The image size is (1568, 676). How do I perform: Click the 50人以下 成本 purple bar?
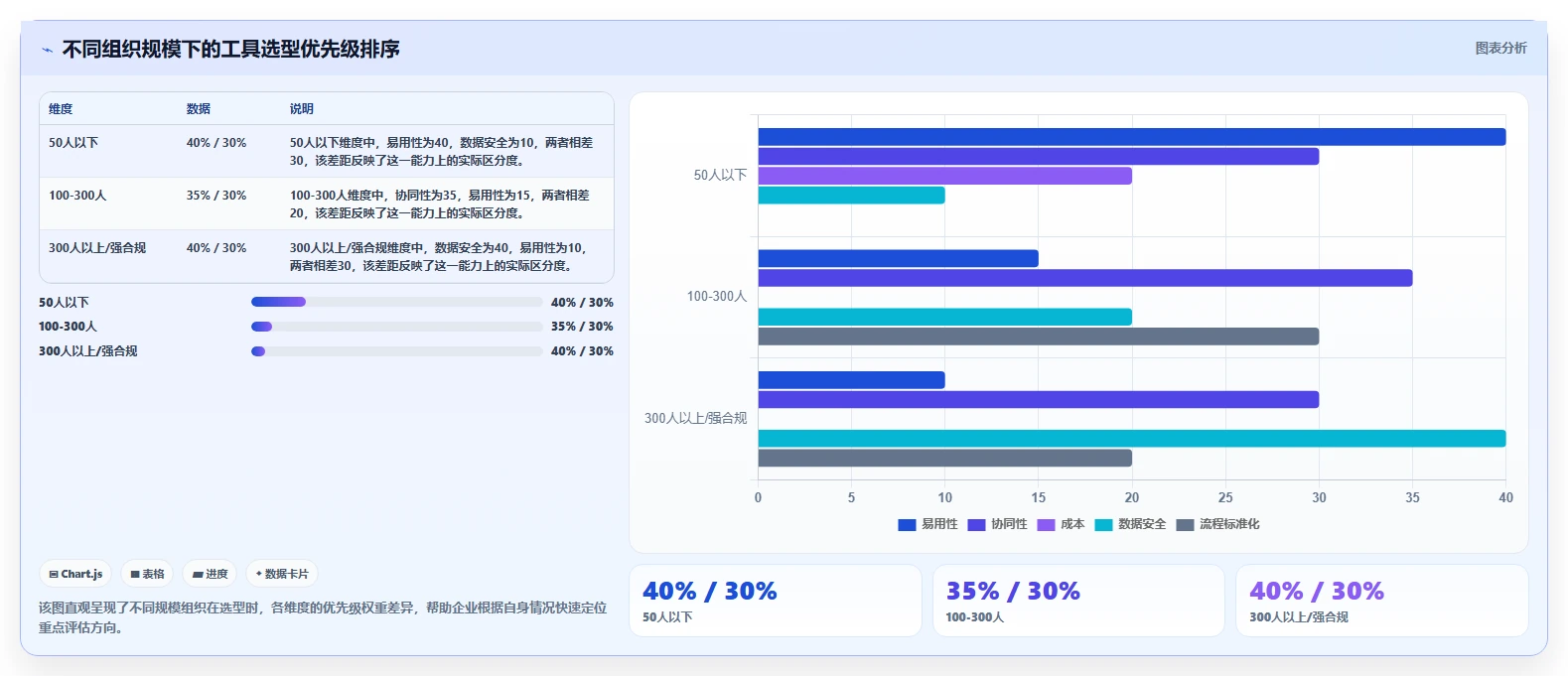(x=945, y=176)
